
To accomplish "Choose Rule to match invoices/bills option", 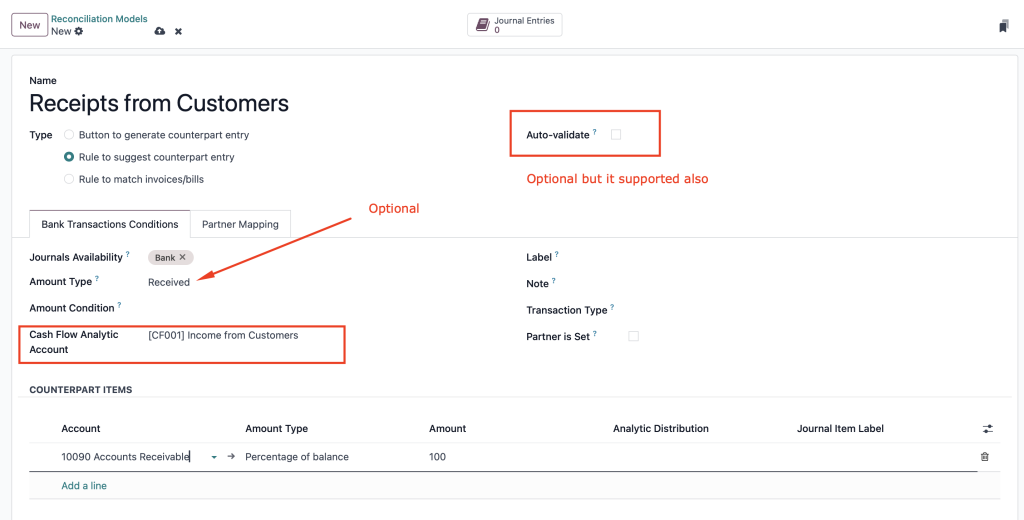I will [x=69, y=179].
